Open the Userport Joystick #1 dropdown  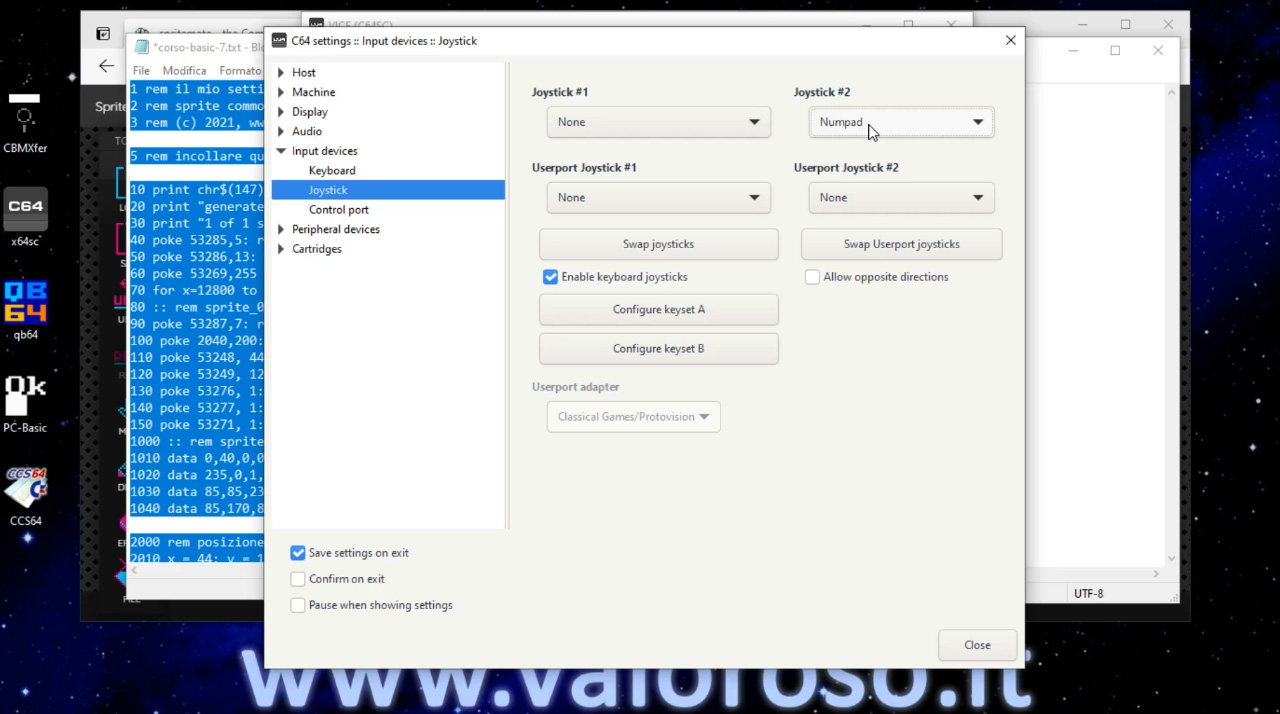click(x=658, y=198)
